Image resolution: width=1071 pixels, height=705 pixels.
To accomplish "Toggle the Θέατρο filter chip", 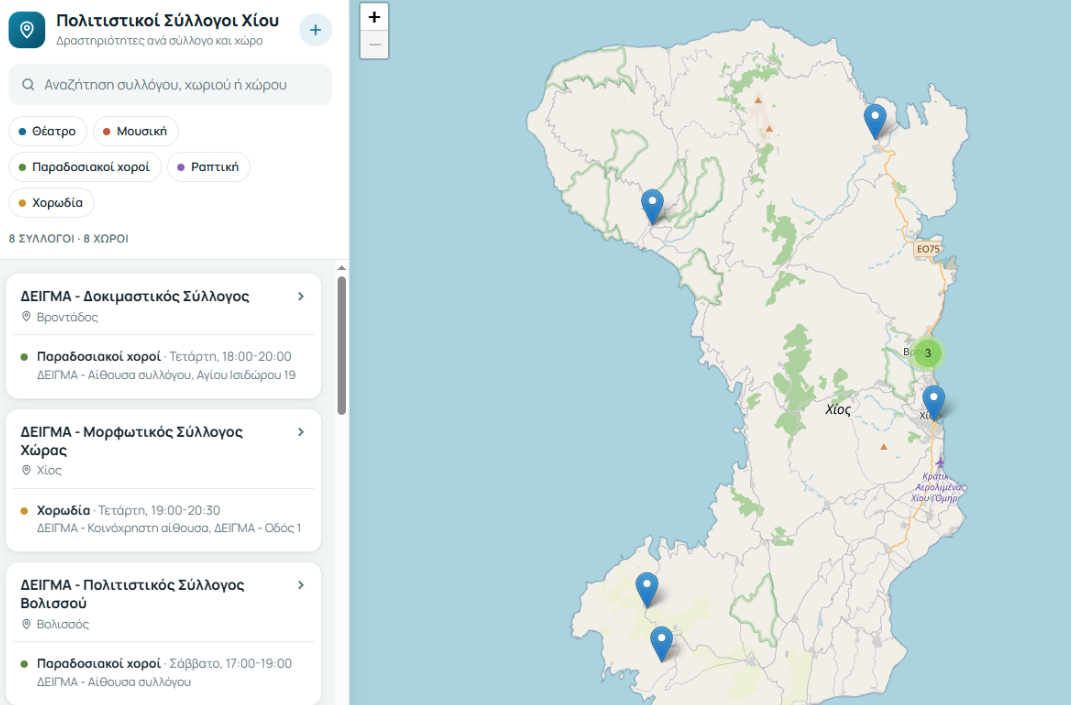I will [48, 131].
